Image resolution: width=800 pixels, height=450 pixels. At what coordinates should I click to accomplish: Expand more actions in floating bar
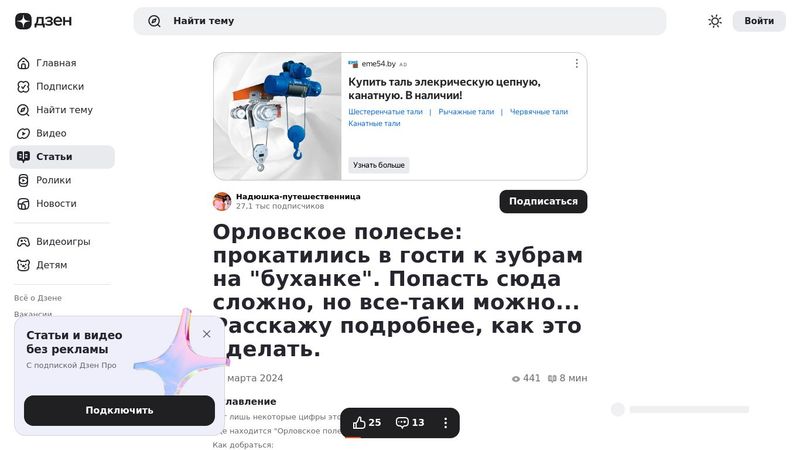(x=445, y=423)
